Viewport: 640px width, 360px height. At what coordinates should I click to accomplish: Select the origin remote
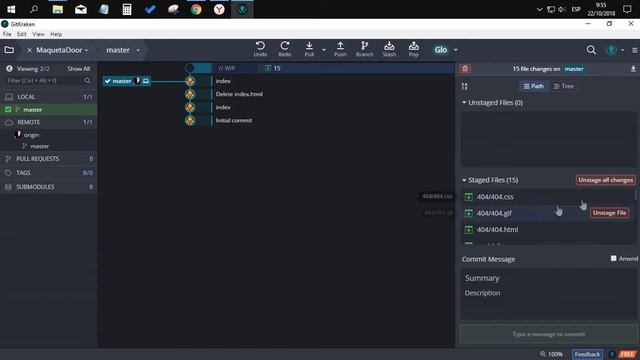(x=31, y=135)
